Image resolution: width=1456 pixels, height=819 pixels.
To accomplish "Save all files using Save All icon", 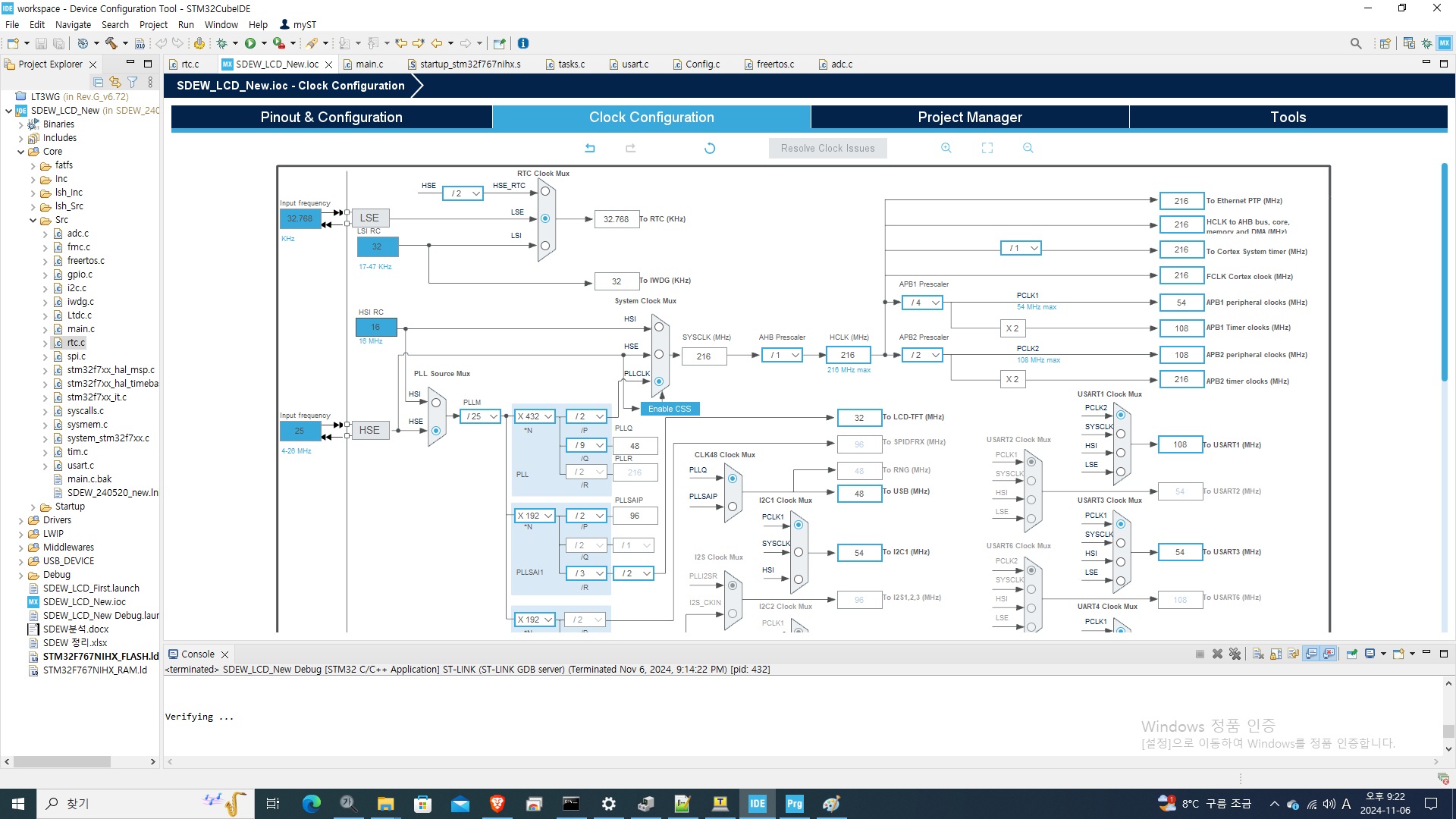I will point(59,43).
